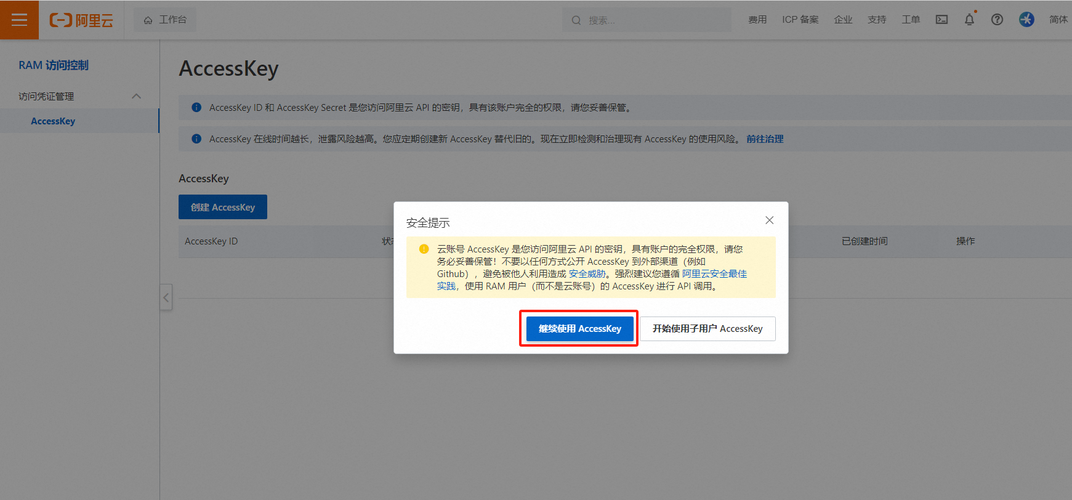
Task: Collapse the 访问凭证管理 section
Action: click(x=136, y=96)
